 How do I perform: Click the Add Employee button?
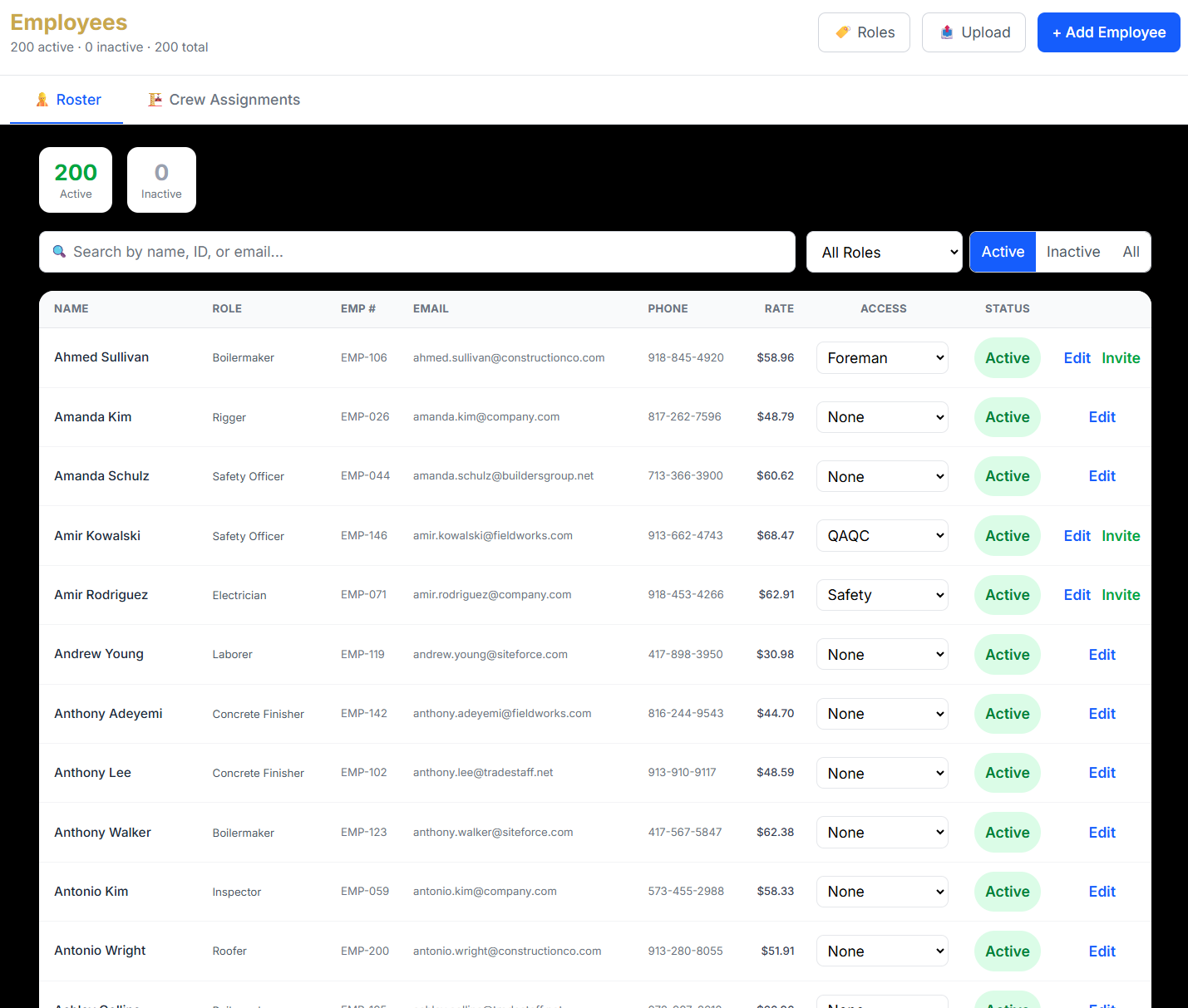(x=1108, y=32)
